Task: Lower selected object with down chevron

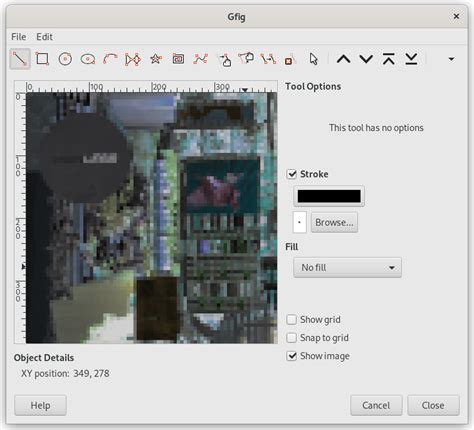Action: [366, 59]
